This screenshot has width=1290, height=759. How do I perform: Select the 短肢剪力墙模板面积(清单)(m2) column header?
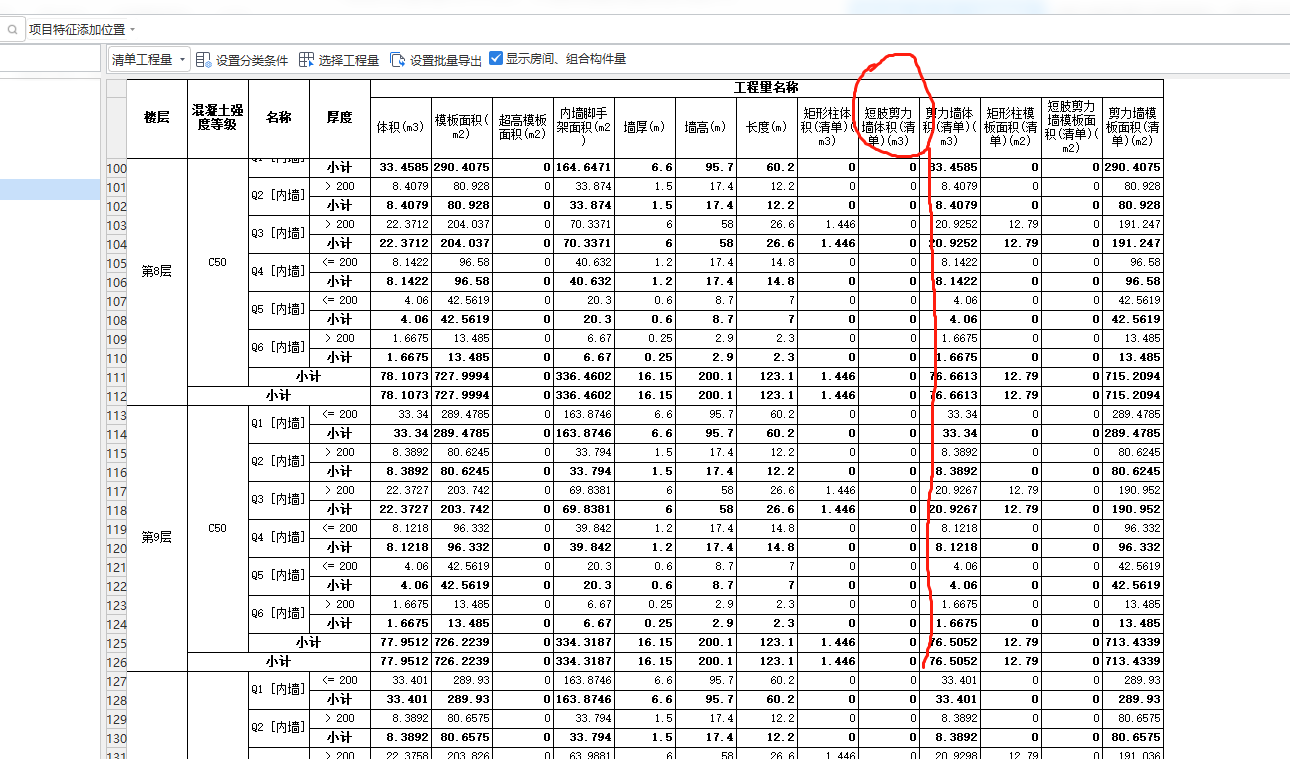1072,127
